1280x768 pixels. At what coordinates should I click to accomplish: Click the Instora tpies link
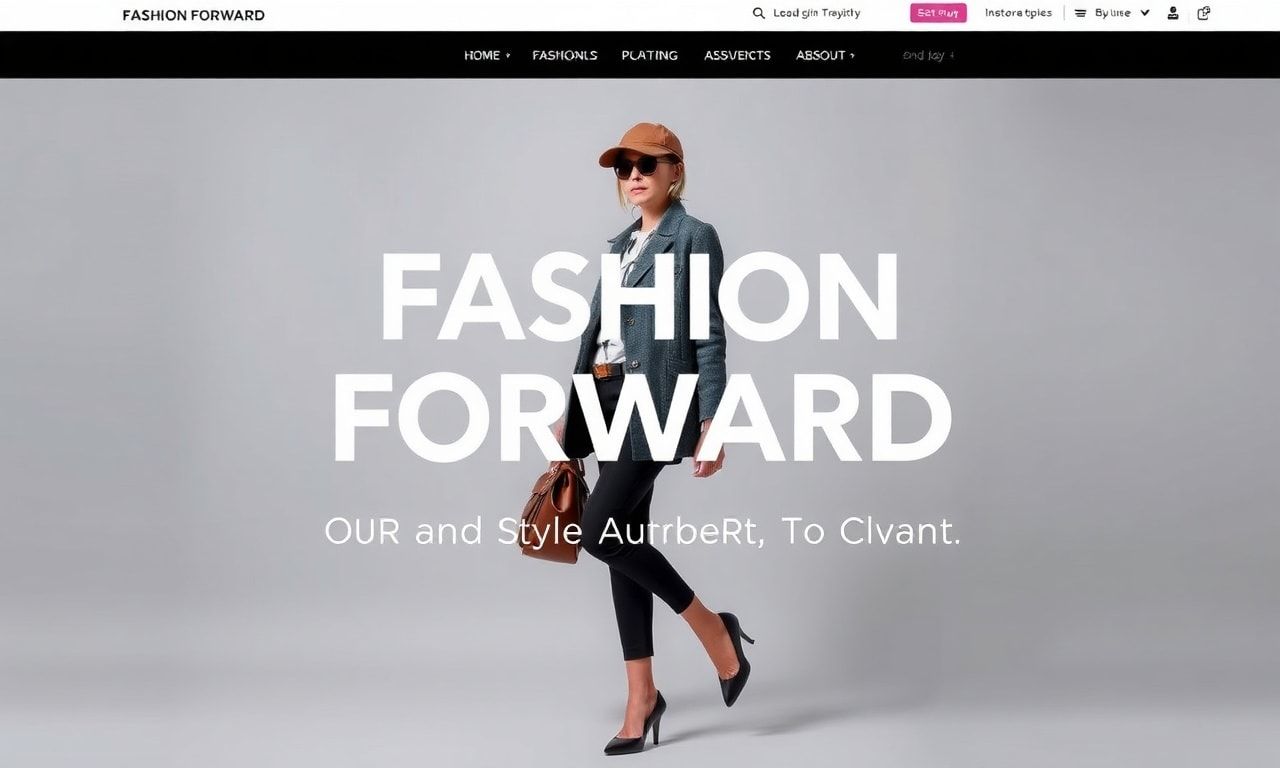point(1018,13)
